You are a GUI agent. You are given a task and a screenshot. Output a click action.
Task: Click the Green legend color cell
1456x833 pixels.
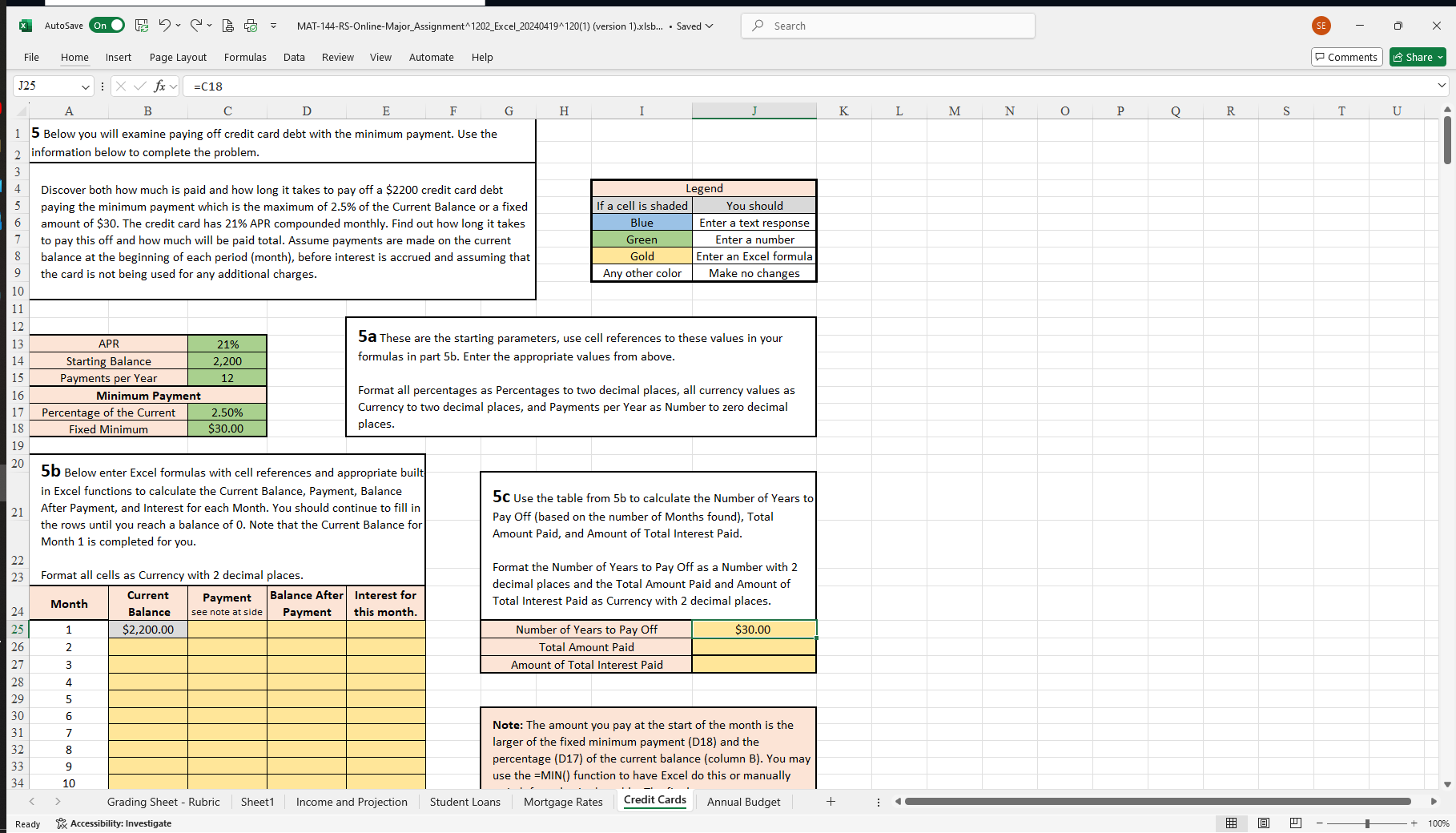click(x=642, y=239)
